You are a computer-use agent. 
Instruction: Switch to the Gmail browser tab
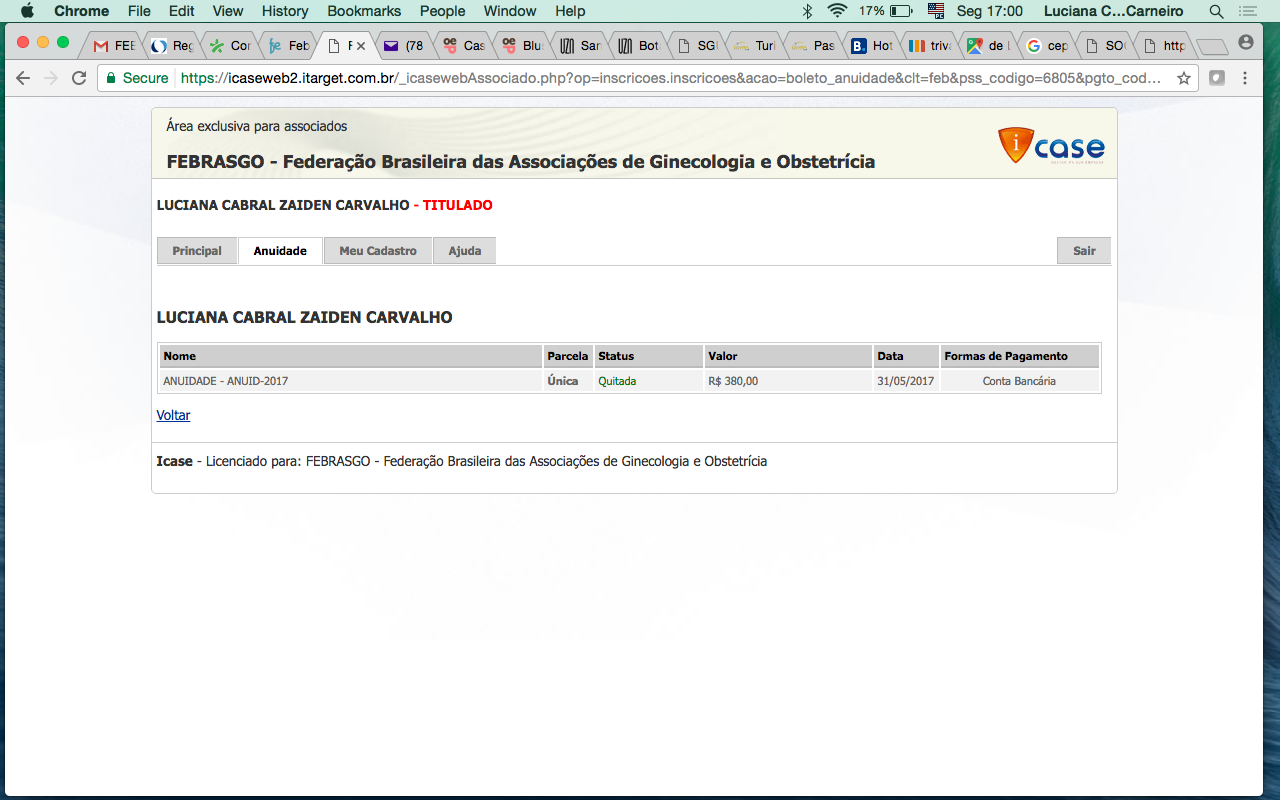tap(113, 46)
